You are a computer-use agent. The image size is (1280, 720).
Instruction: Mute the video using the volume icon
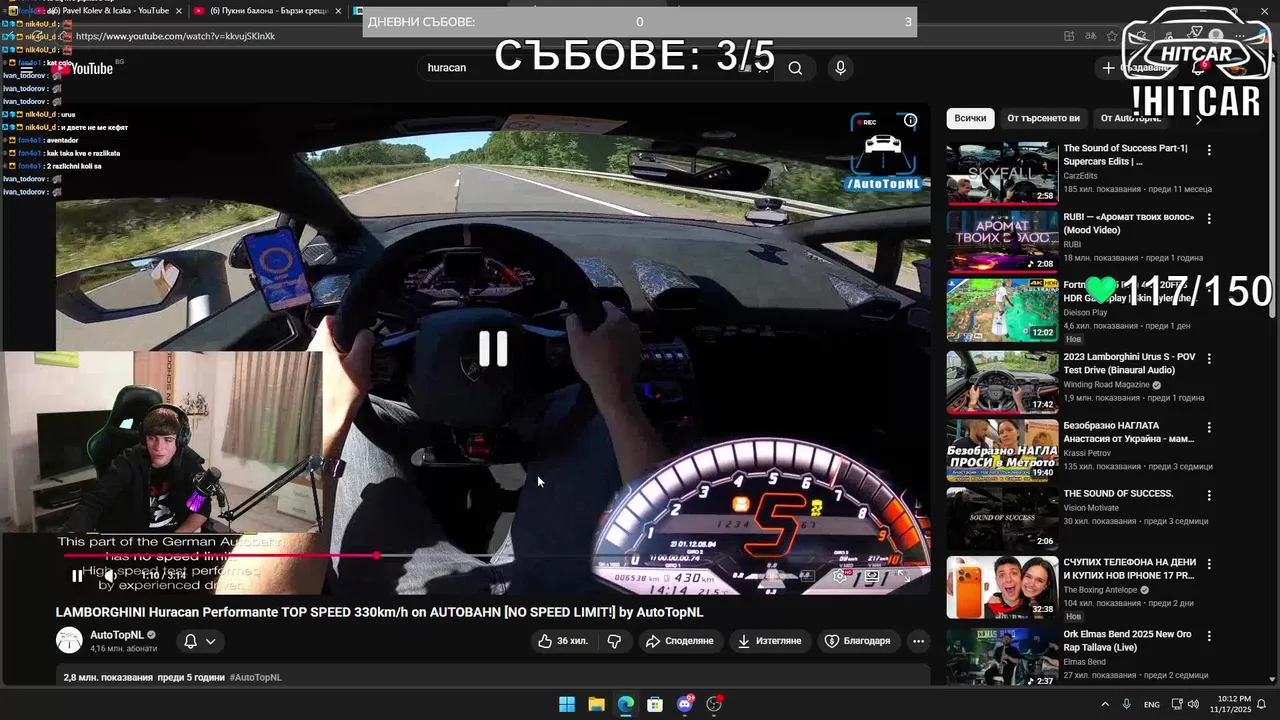click(111, 576)
